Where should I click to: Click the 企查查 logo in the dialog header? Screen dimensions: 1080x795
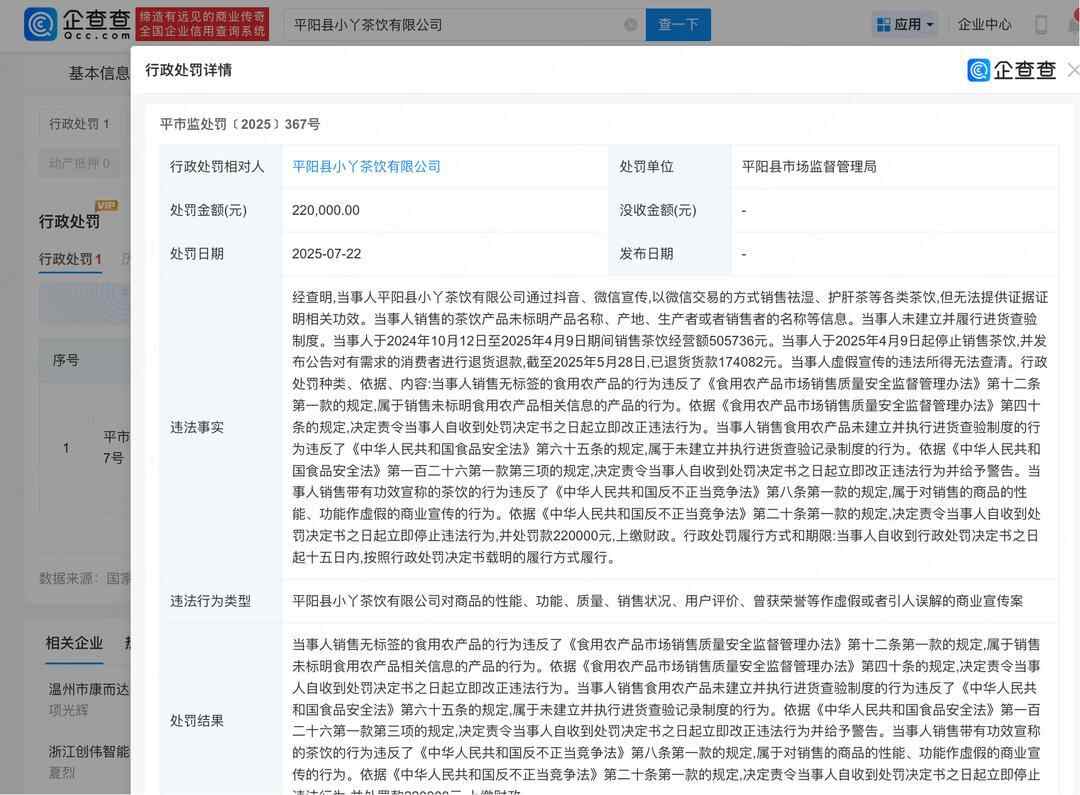click(1012, 70)
